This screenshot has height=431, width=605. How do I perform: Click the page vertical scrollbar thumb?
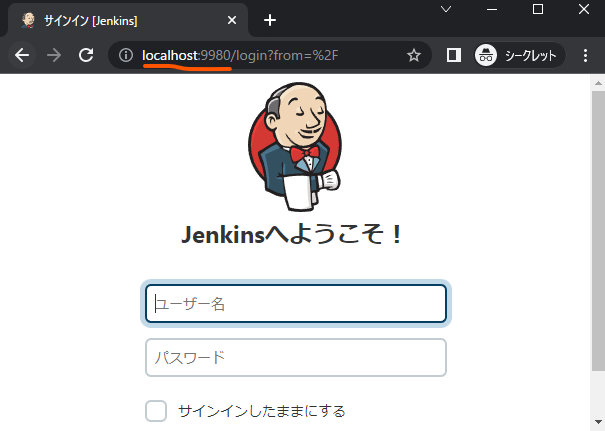pos(598,232)
